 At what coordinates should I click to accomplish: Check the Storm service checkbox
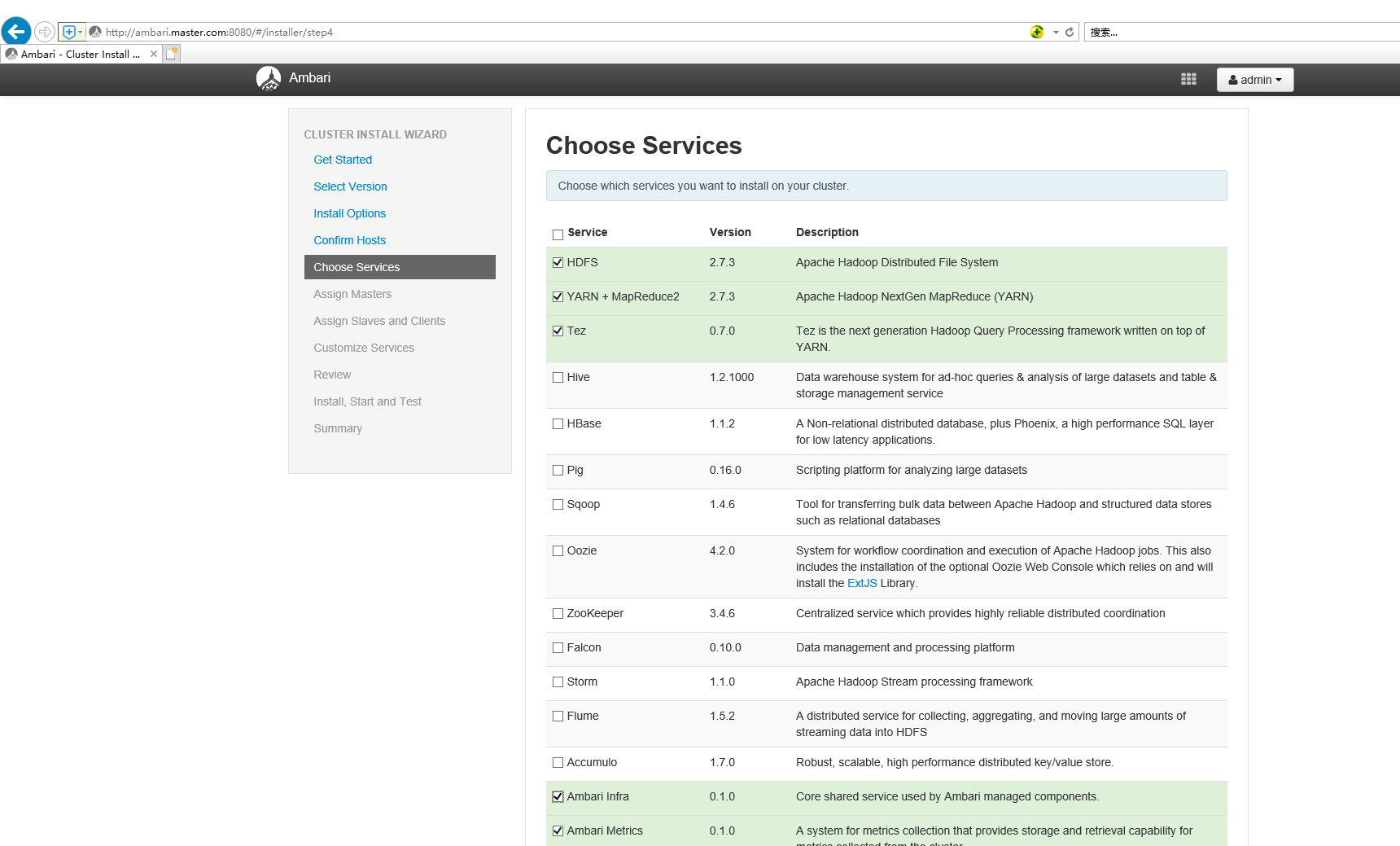coord(558,682)
